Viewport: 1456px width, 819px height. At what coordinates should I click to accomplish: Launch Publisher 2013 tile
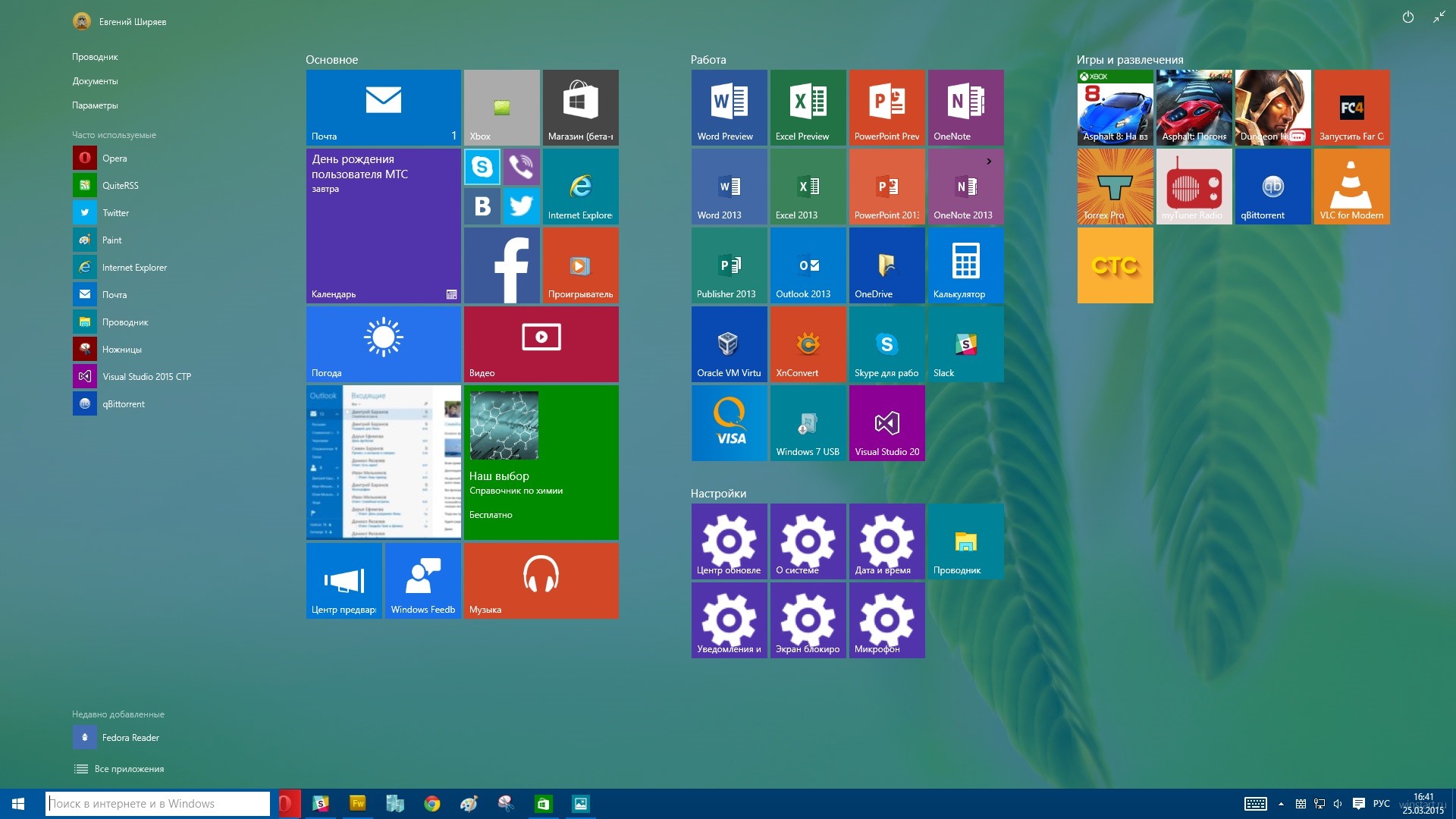(729, 265)
